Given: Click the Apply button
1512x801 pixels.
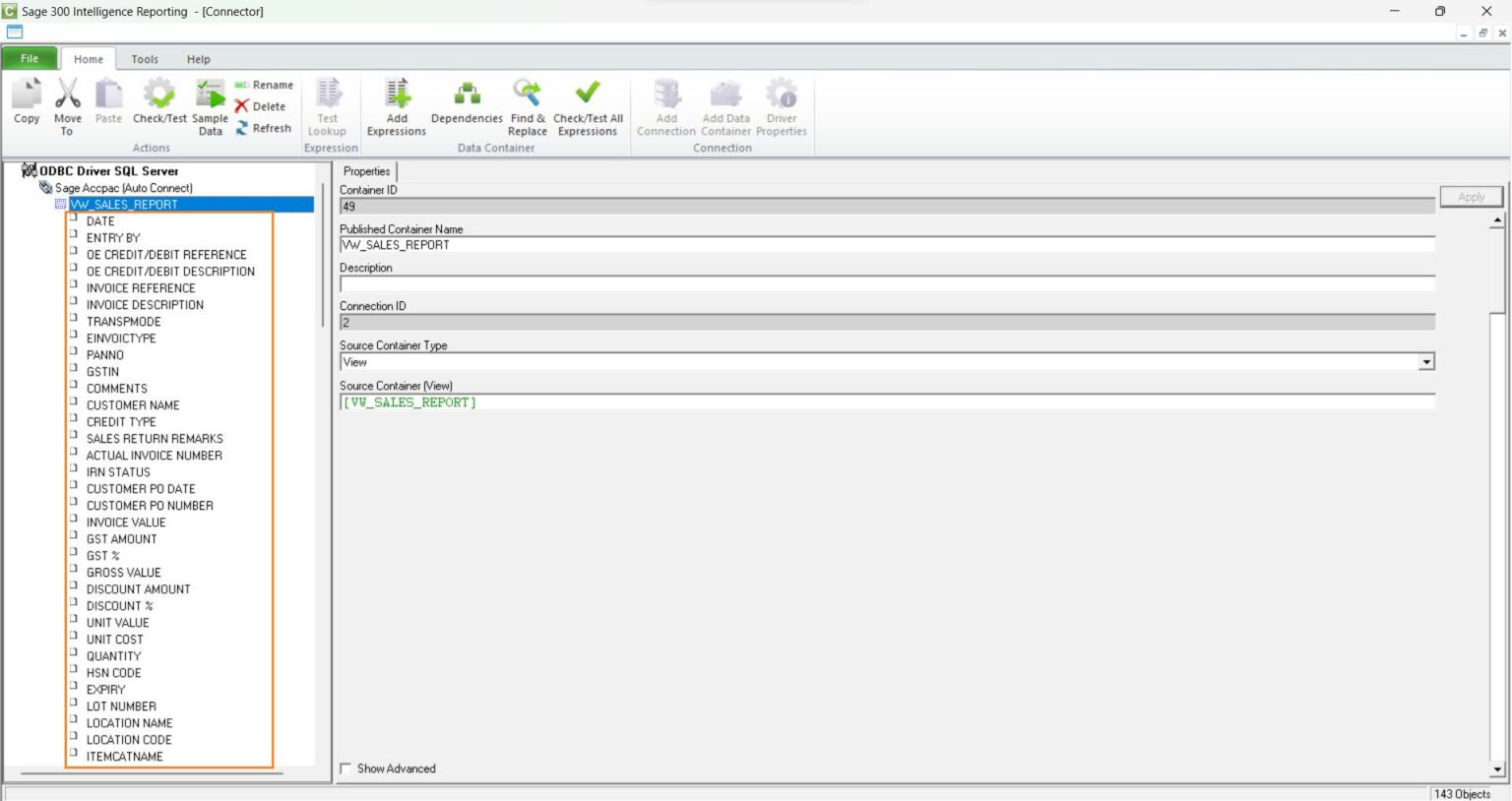Looking at the screenshot, I should coord(1471,196).
